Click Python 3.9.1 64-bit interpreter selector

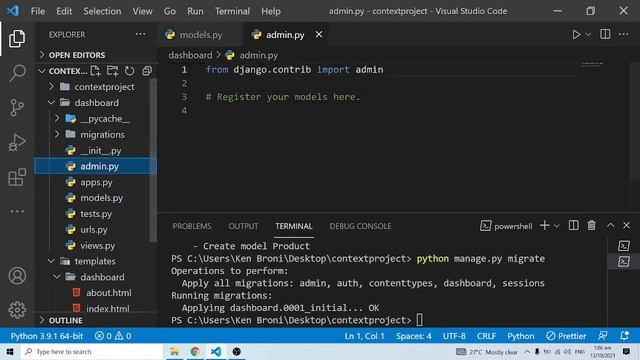pyautogui.click(x=47, y=336)
